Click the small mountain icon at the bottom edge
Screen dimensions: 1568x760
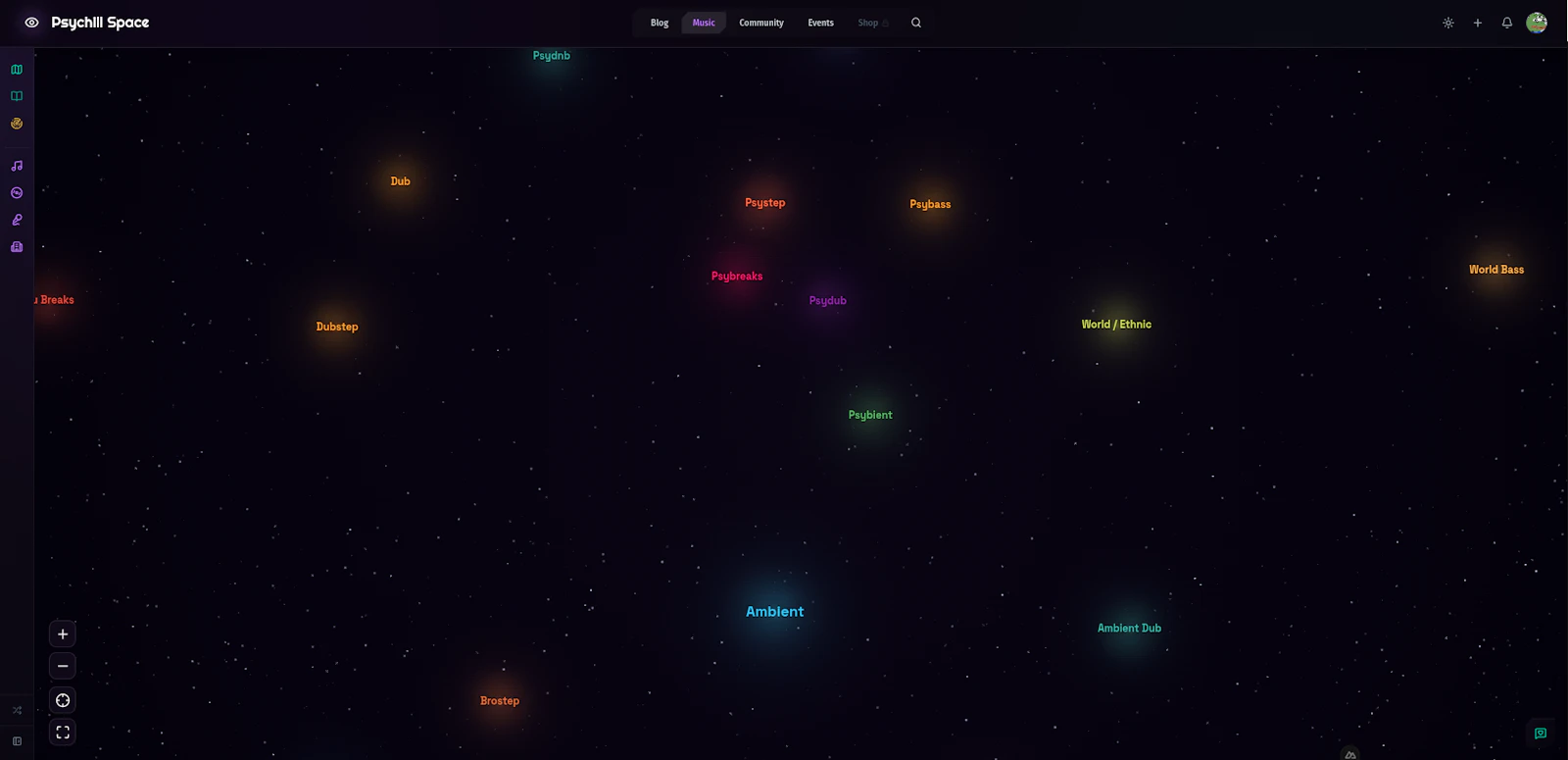[x=1350, y=754]
